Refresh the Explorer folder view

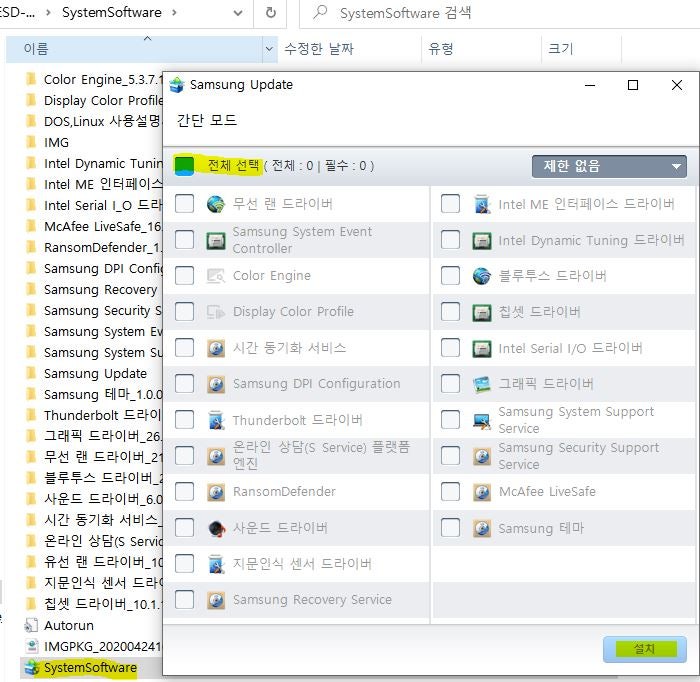point(271,13)
